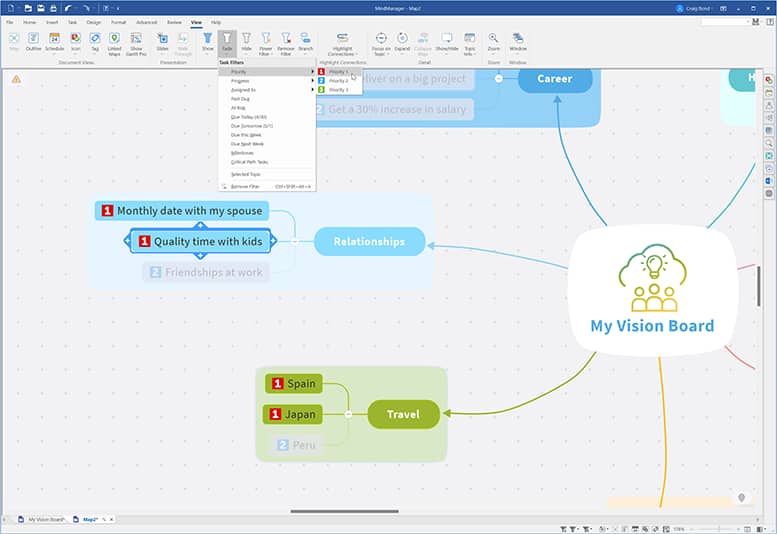Screen dimensions: 777x534
Task: Click the Save icon in quick access toolbar
Action: pyautogui.click(x=41, y=8)
